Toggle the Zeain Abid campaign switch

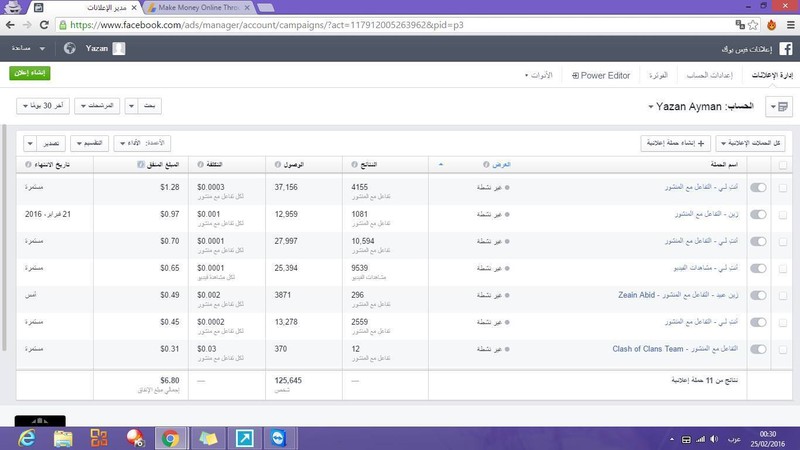point(758,295)
